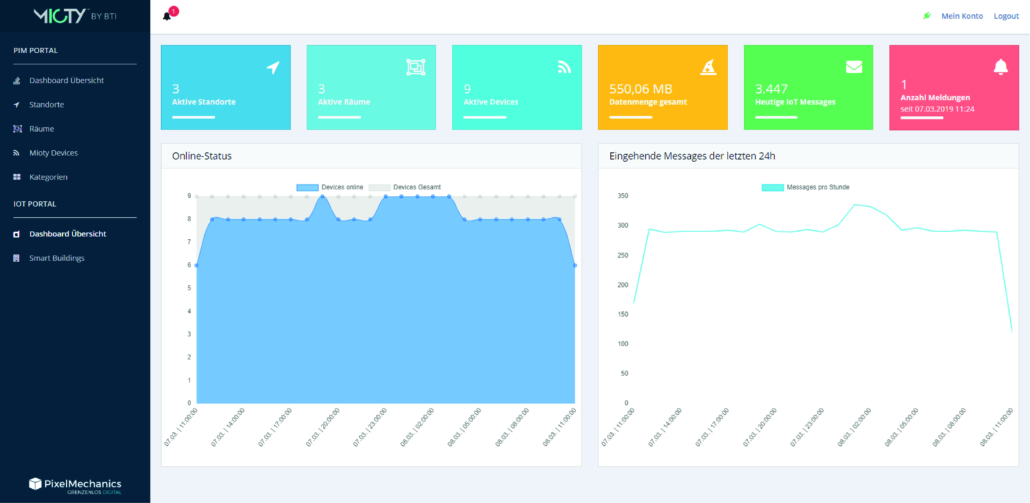This screenshot has width=1030, height=503.
Task: Click the bell icon on Anzahl Meldungen card
Action: [1000, 67]
